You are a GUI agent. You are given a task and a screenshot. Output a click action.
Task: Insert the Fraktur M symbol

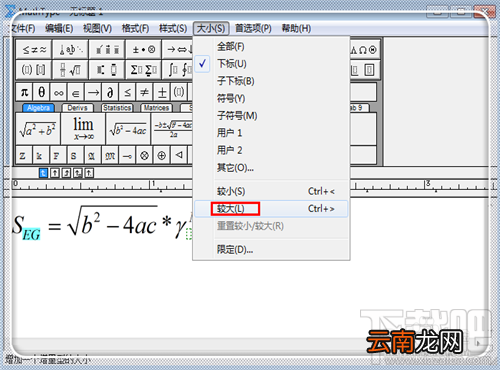point(110,155)
